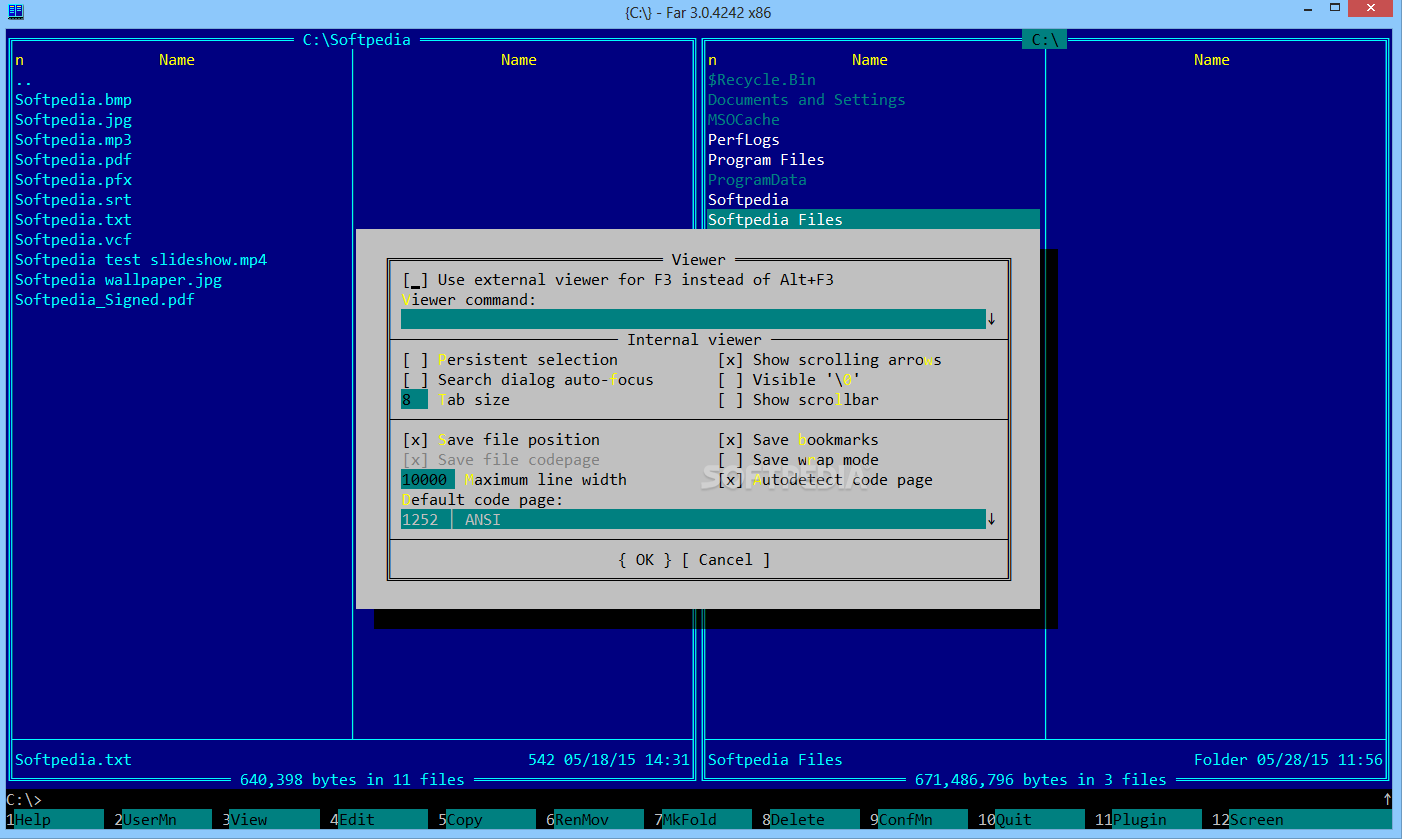This screenshot has width=1402, height=839.
Task: Open Viewer command history dropdown arrow
Action: tap(991, 319)
